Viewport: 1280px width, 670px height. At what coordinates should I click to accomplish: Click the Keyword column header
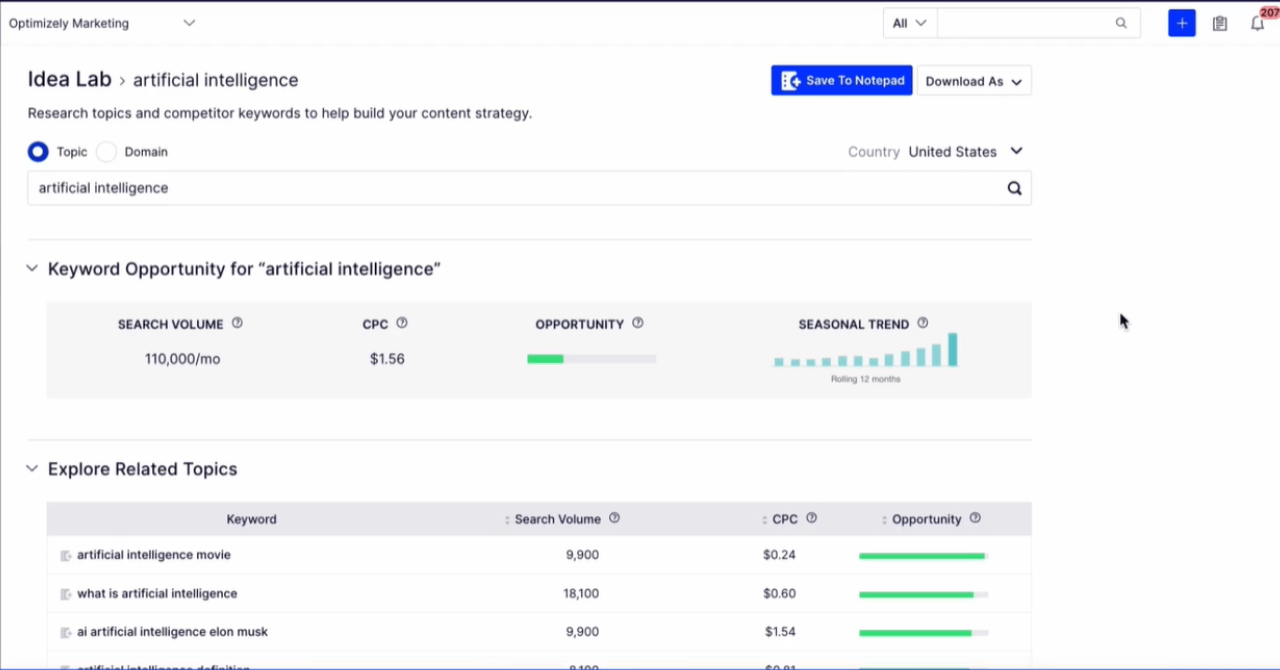point(252,520)
